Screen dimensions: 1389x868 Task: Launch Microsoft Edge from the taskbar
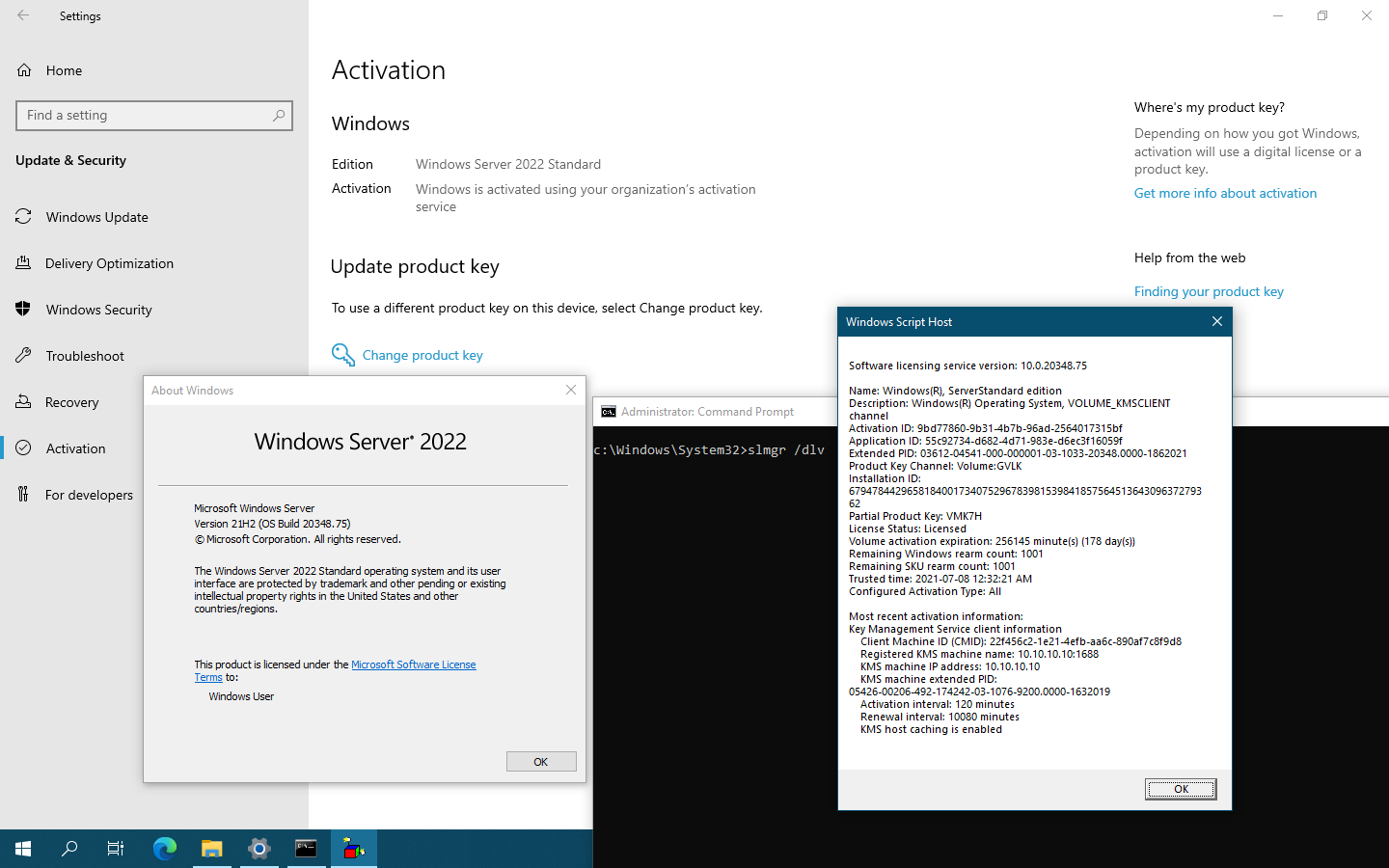coord(165,849)
